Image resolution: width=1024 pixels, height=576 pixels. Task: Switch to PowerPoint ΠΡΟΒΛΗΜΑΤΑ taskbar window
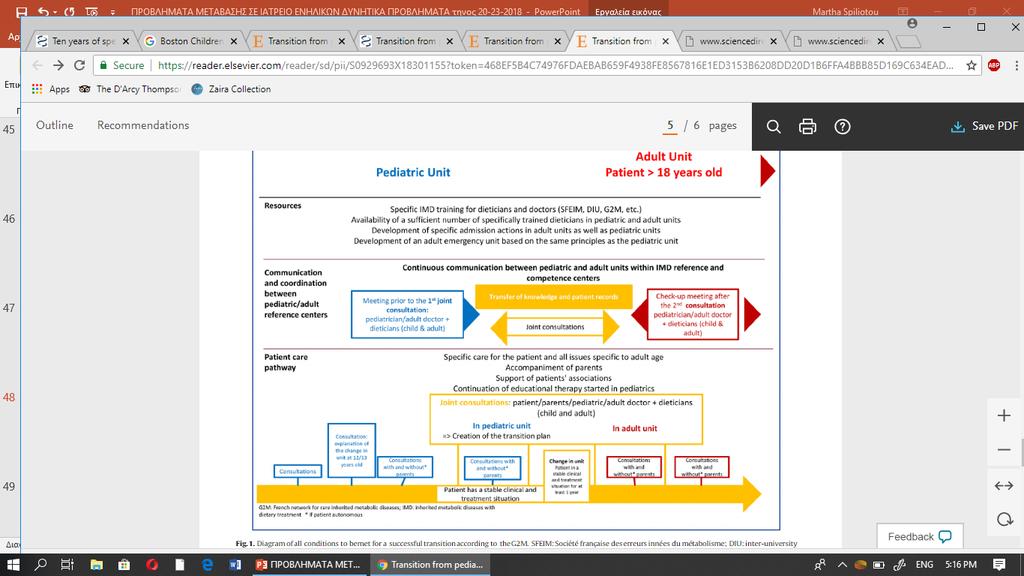309,564
